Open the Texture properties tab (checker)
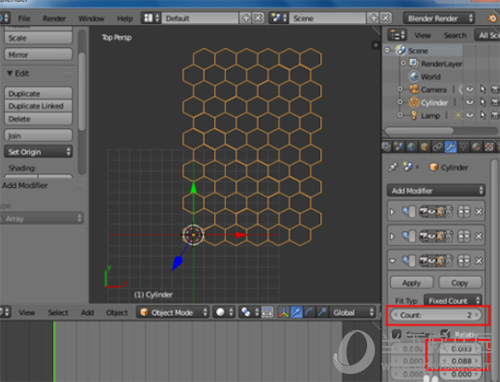 pos(489,147)
